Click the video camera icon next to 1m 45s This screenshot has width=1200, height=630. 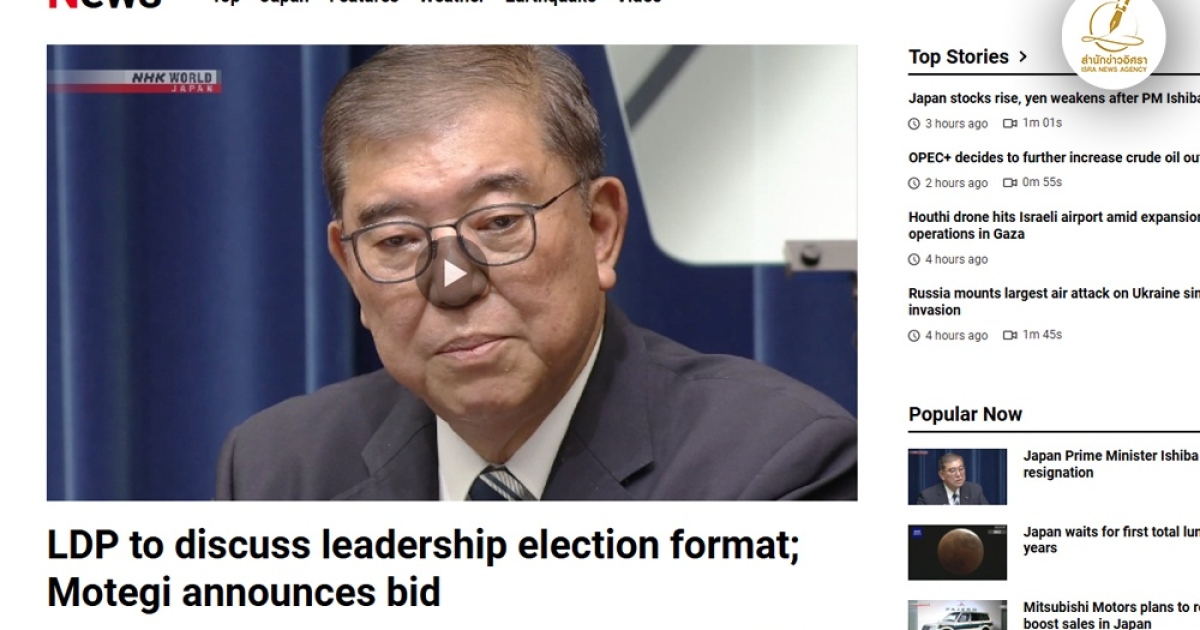[x=1010, y=336]
